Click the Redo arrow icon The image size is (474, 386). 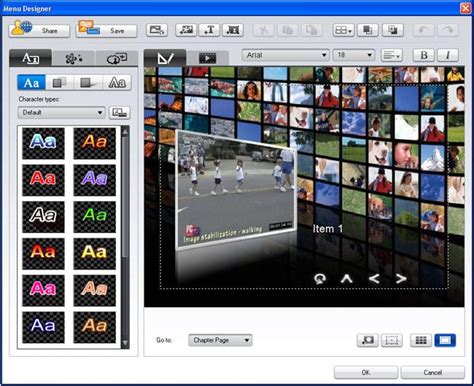(x=448, y=30)
